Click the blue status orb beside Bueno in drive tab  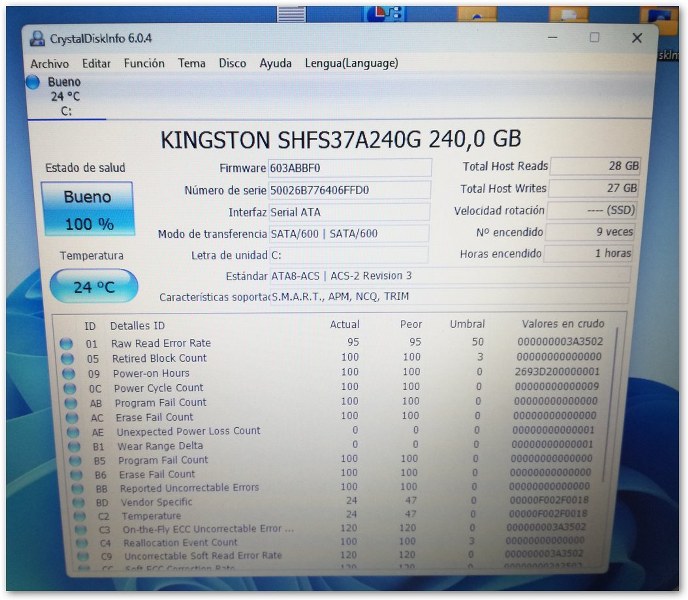click(33, 82)
